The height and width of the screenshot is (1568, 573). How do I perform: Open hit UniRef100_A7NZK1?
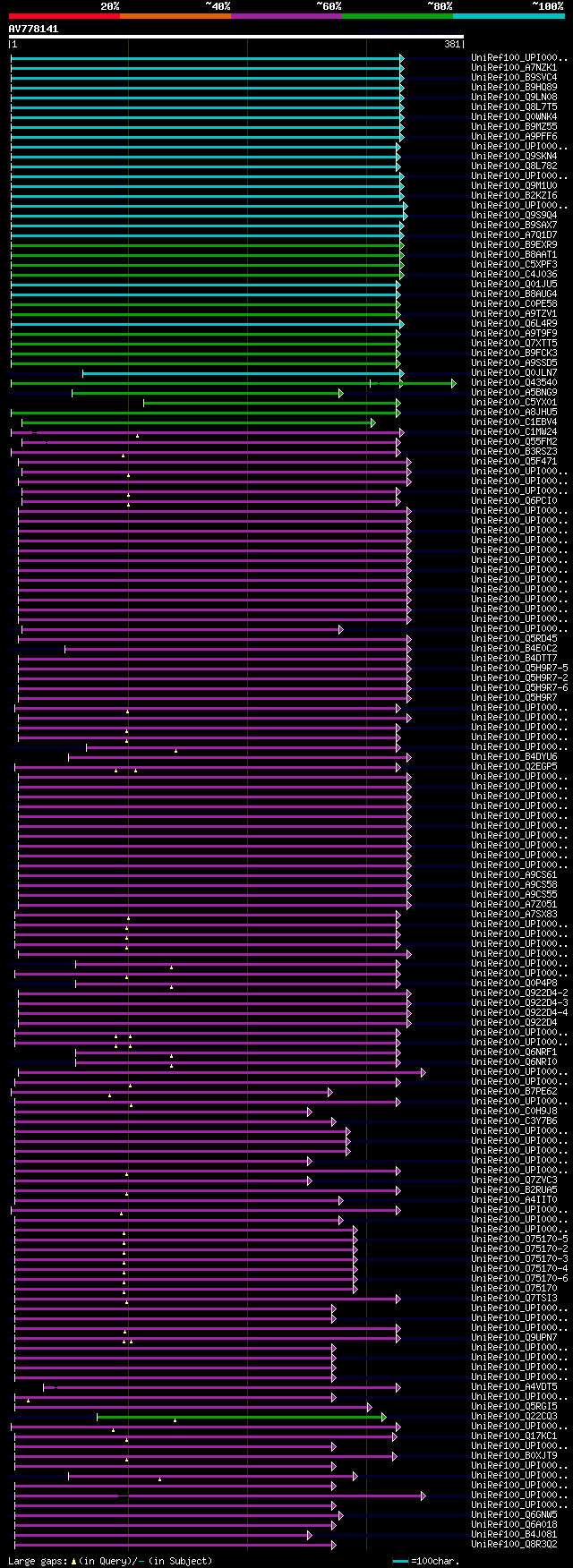click(514, 67)
